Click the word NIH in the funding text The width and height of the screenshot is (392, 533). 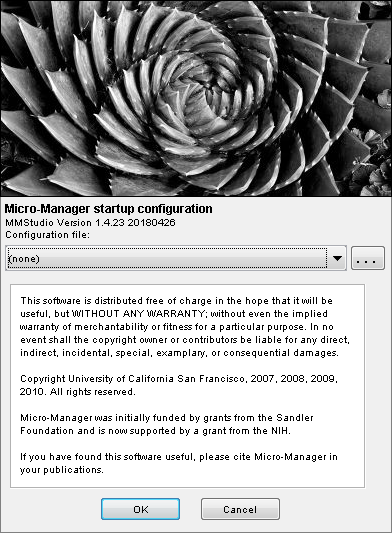[x=280, y=431]
